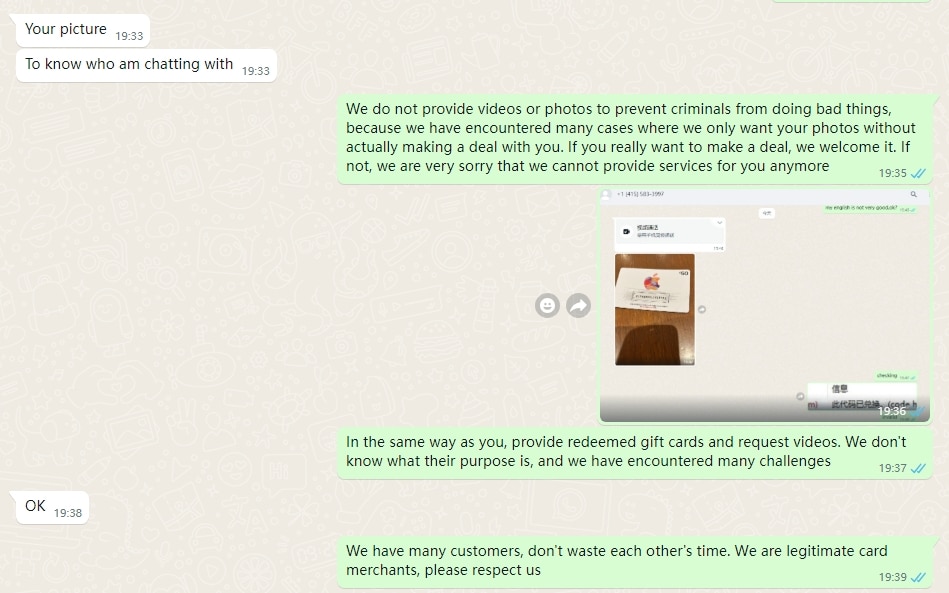949x593 pixels.
Task: Click double check mark on 19:37 message
Action: (918, 468)
